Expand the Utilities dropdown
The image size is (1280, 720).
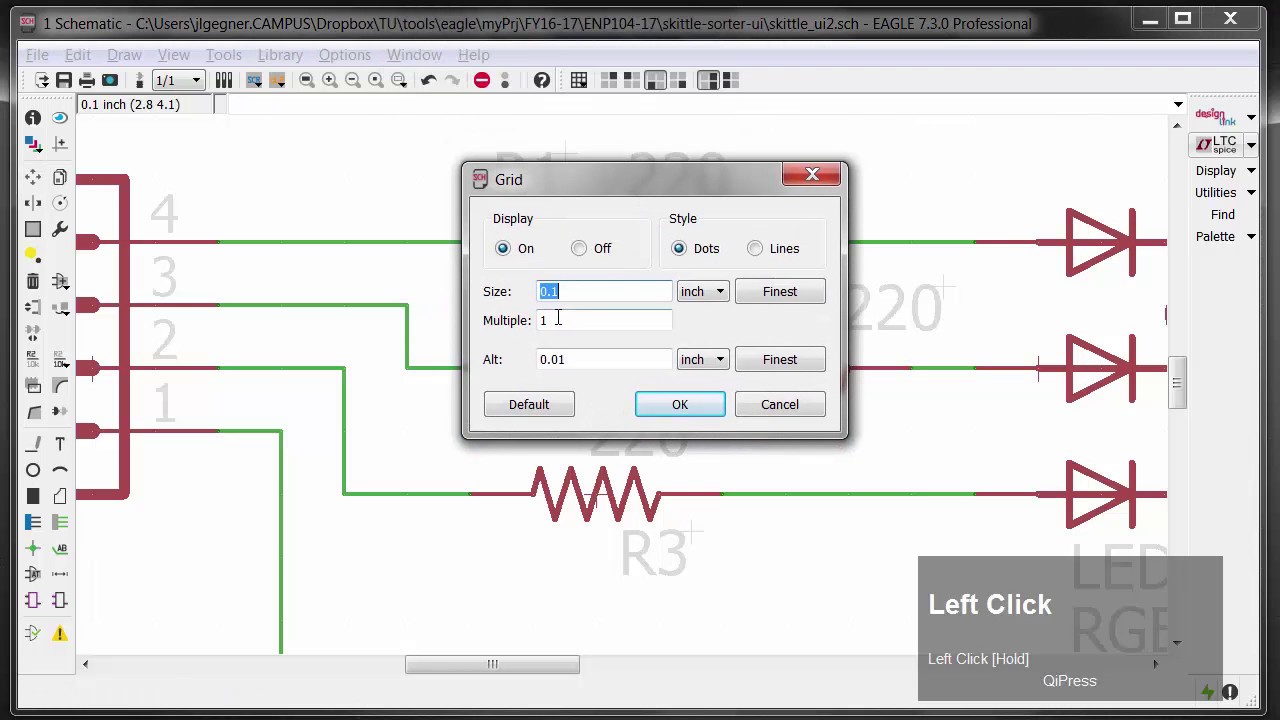click(1250, 193)
